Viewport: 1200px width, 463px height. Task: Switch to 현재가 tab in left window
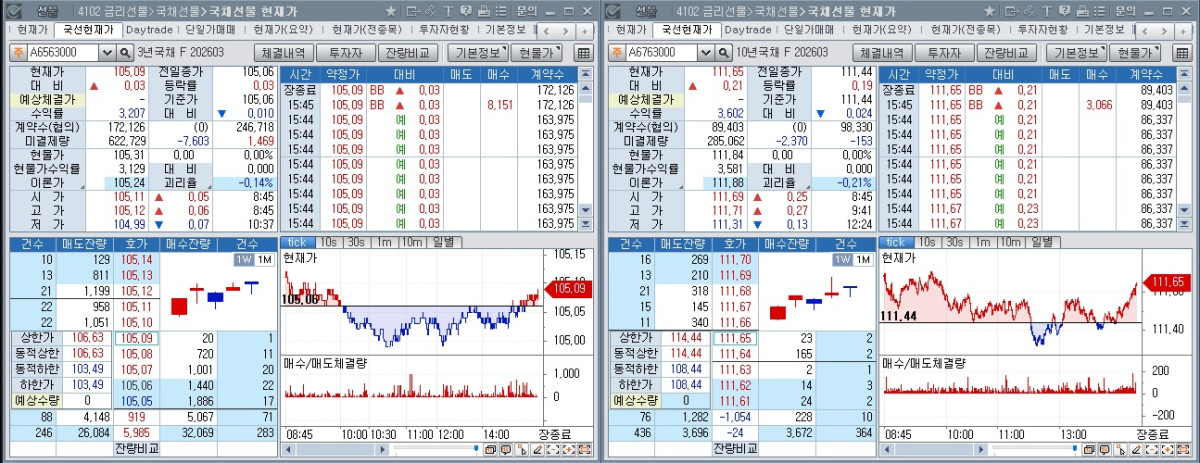tap(30, 30)
